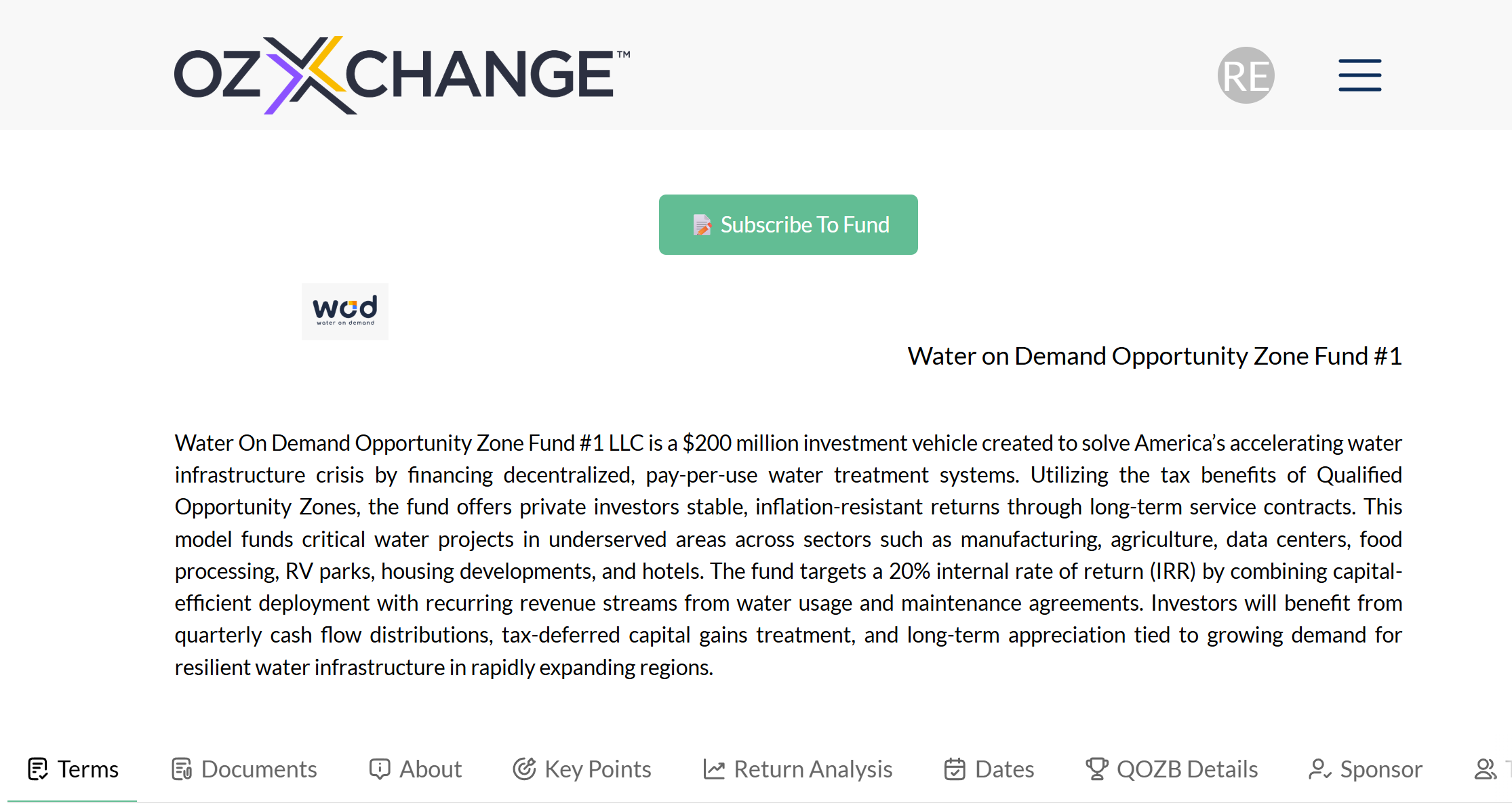
Task: Go to the Key Points tab
Action: [597, 769]
